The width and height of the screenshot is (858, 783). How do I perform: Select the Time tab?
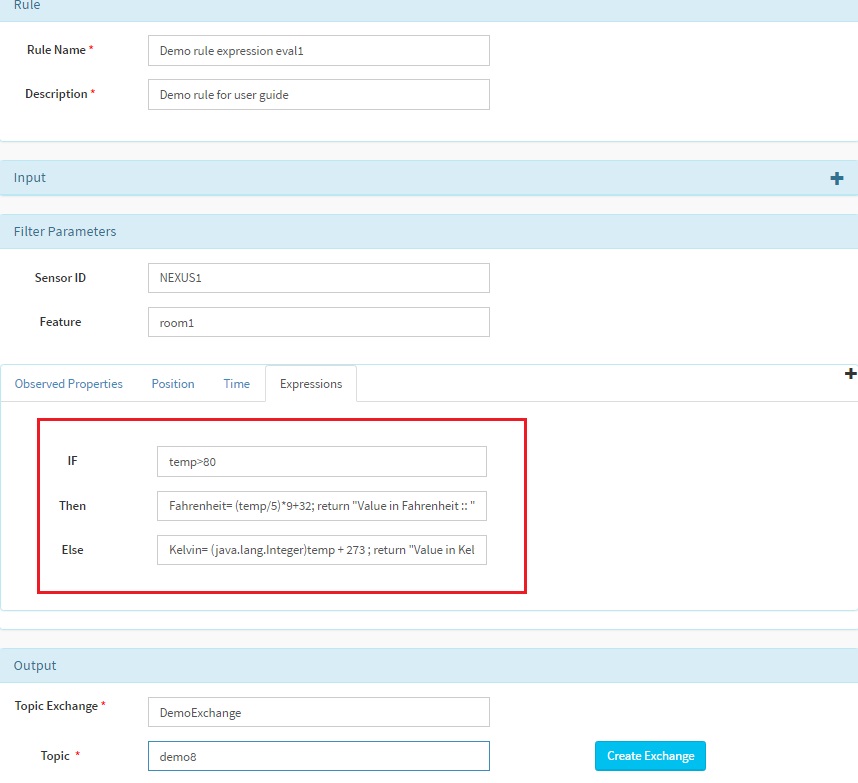click(x=236, y=384)
